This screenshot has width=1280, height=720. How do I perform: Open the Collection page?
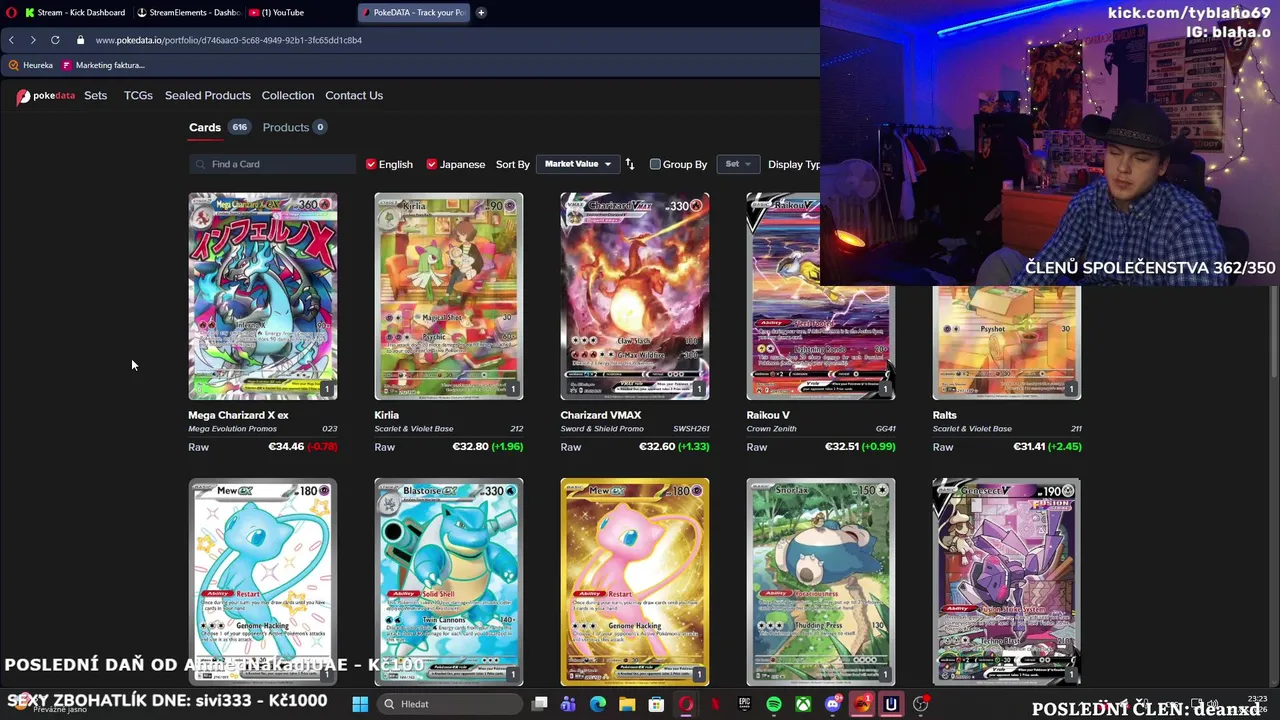pos(288,95)
